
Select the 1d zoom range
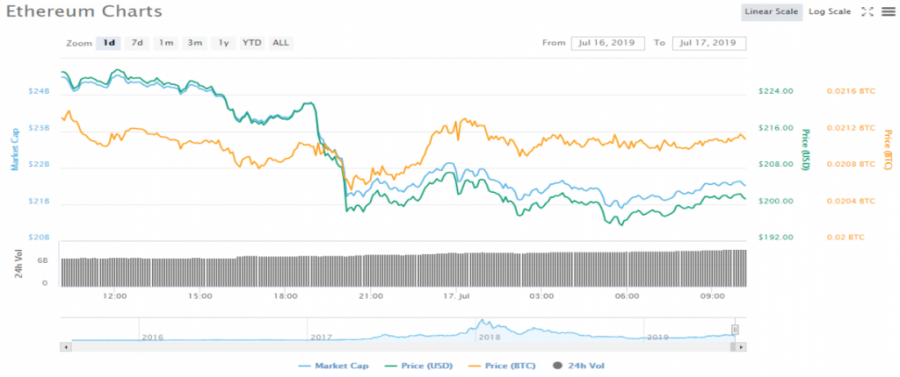[x=108, y=43]
